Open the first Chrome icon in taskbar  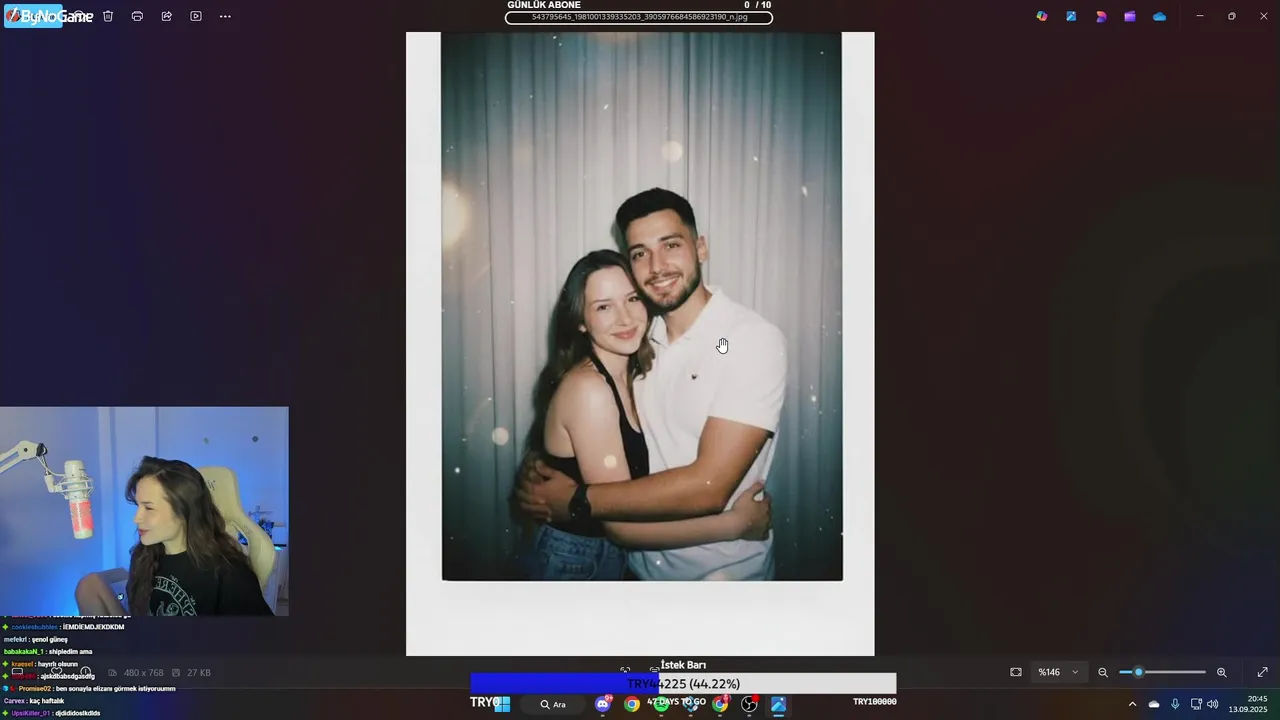(x=632, y=704)
